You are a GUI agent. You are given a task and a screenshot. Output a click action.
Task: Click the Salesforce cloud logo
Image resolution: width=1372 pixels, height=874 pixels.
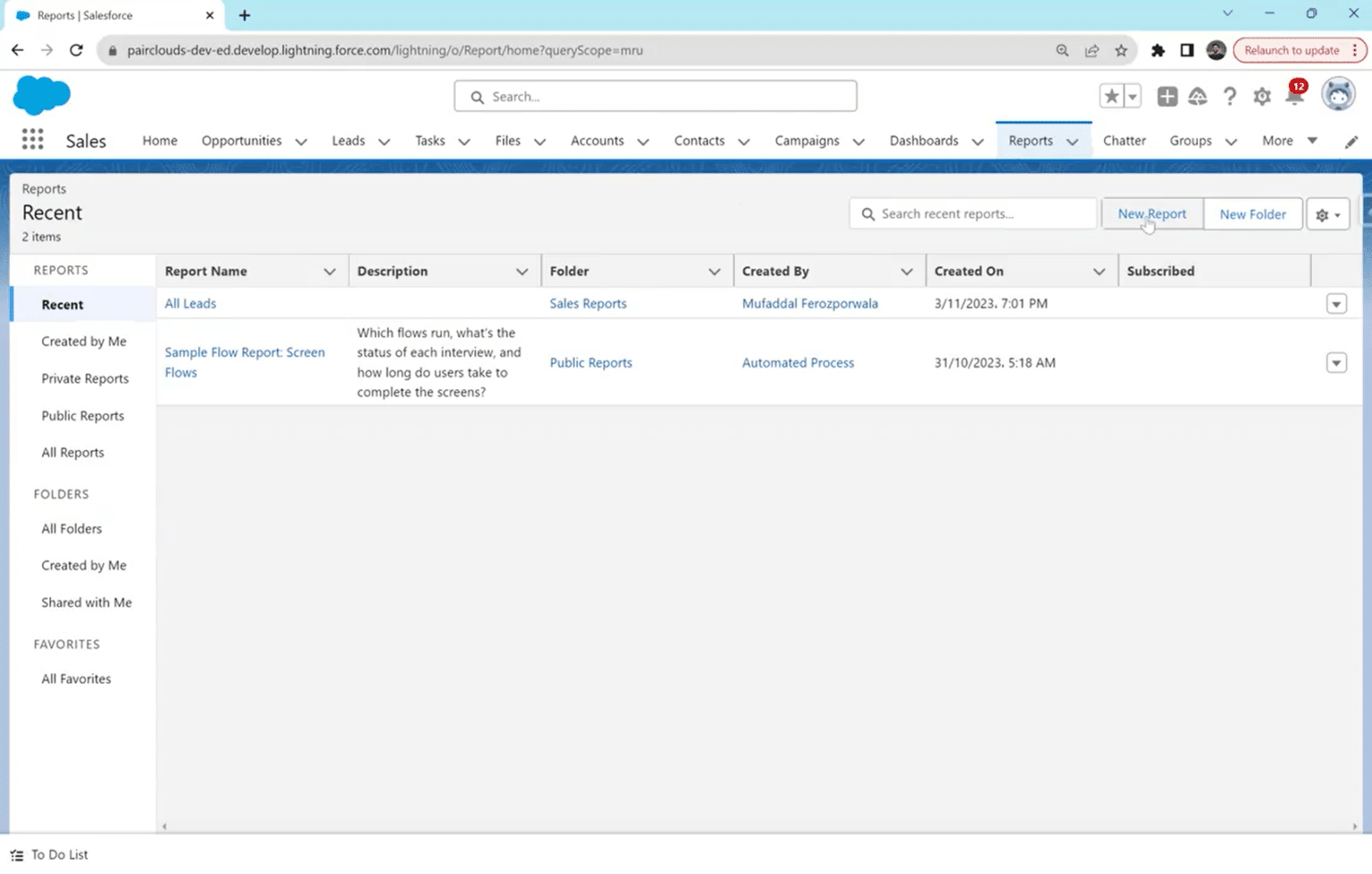[42, 96]
